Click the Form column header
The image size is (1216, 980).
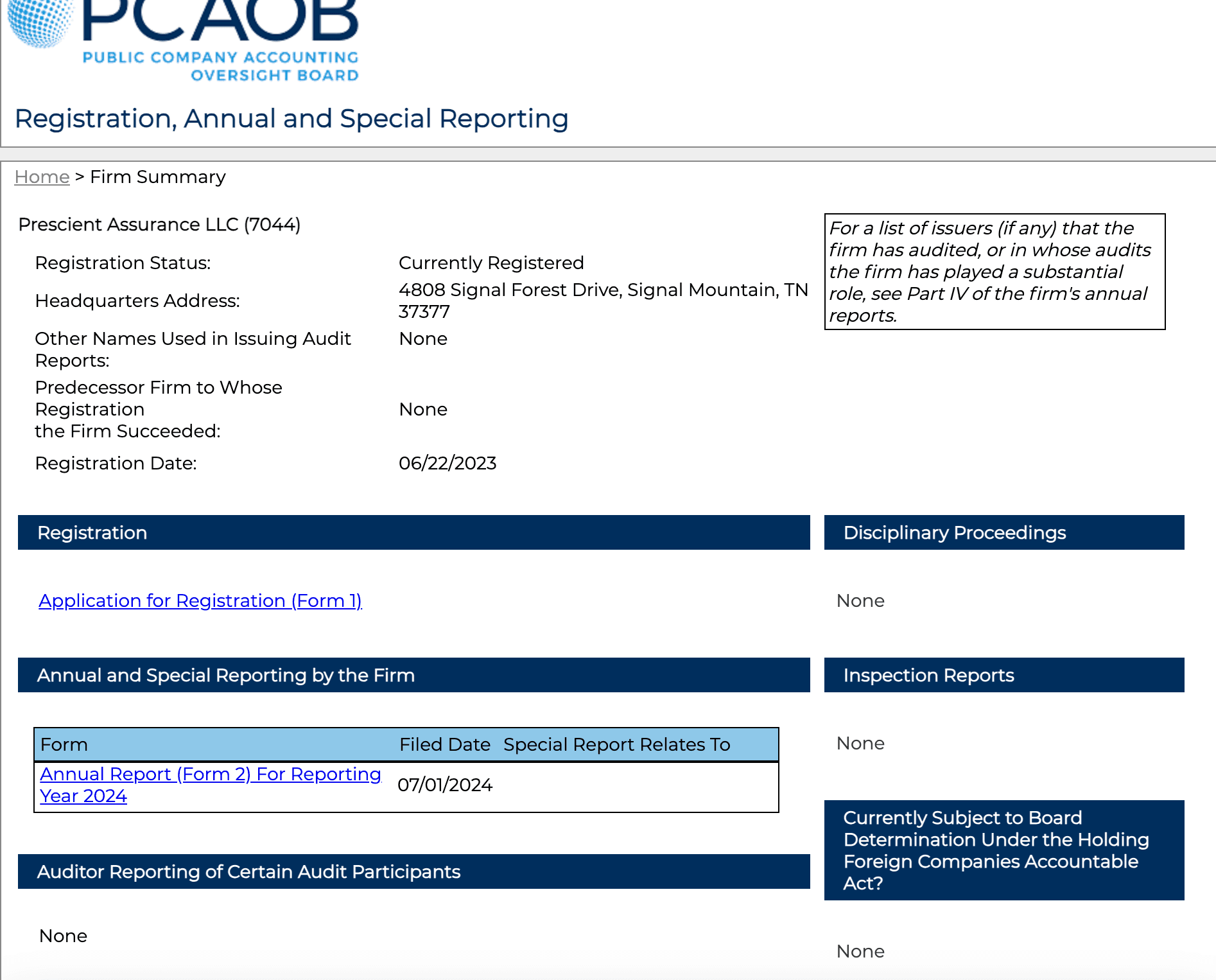pos(64,744)
